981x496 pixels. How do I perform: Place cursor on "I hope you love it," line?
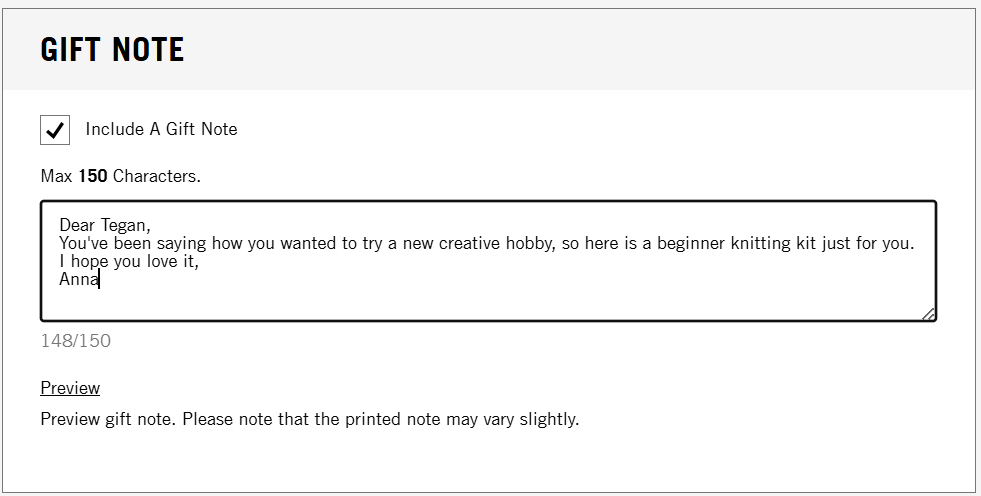coord(129,262)
